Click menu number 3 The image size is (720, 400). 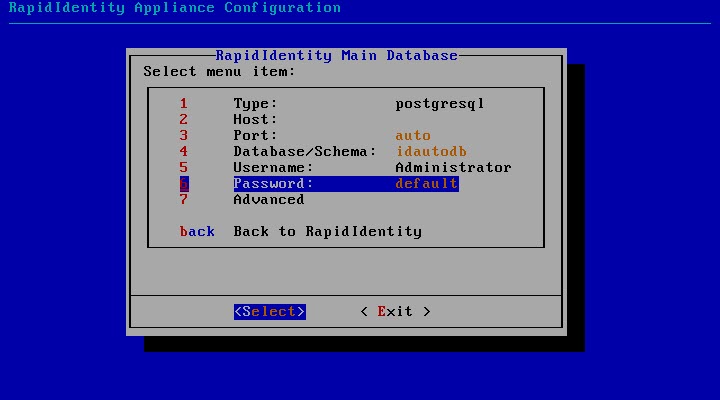tap(184, 135)
